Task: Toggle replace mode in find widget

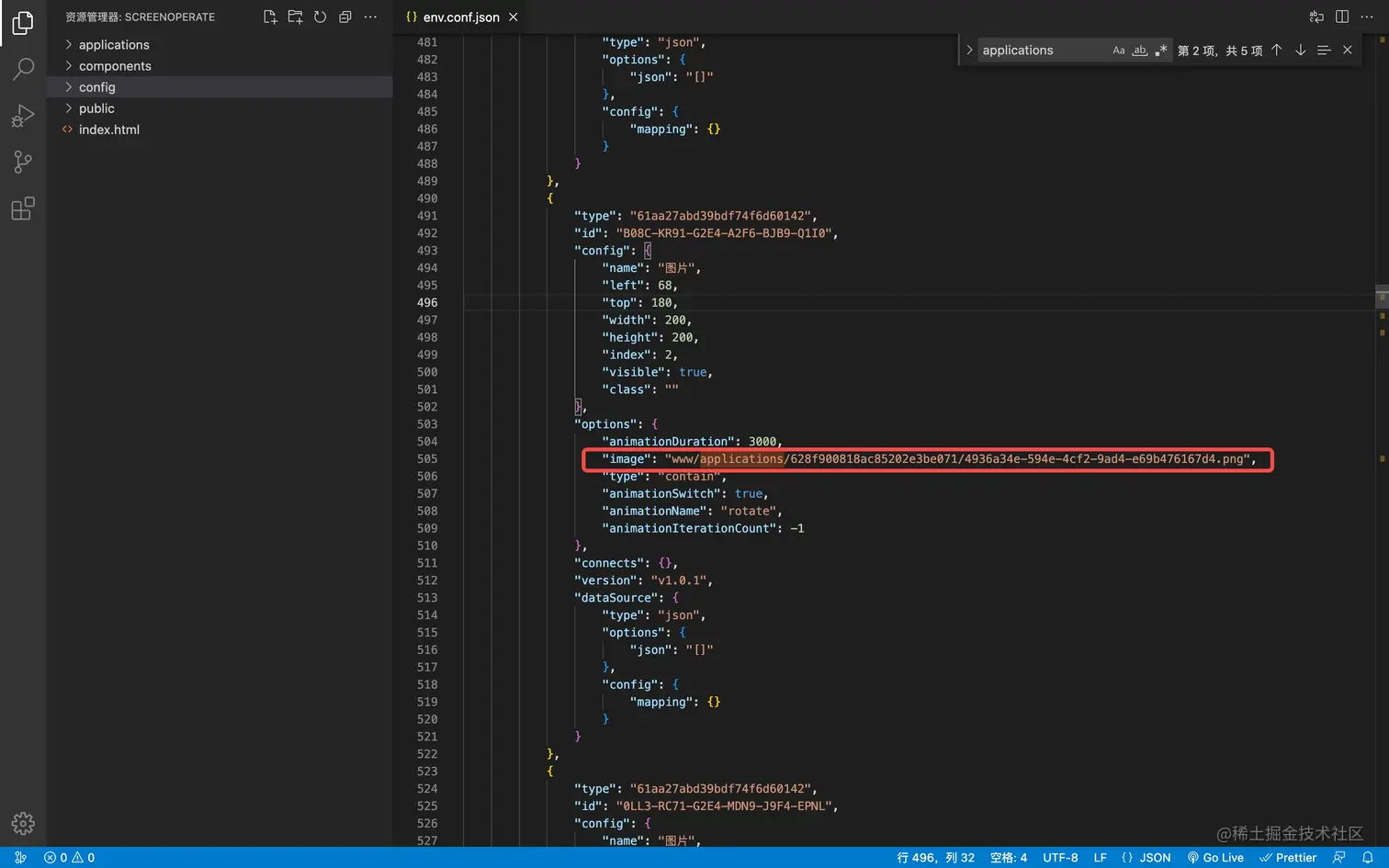Action: pyautogui.click(x=969, y=50)
